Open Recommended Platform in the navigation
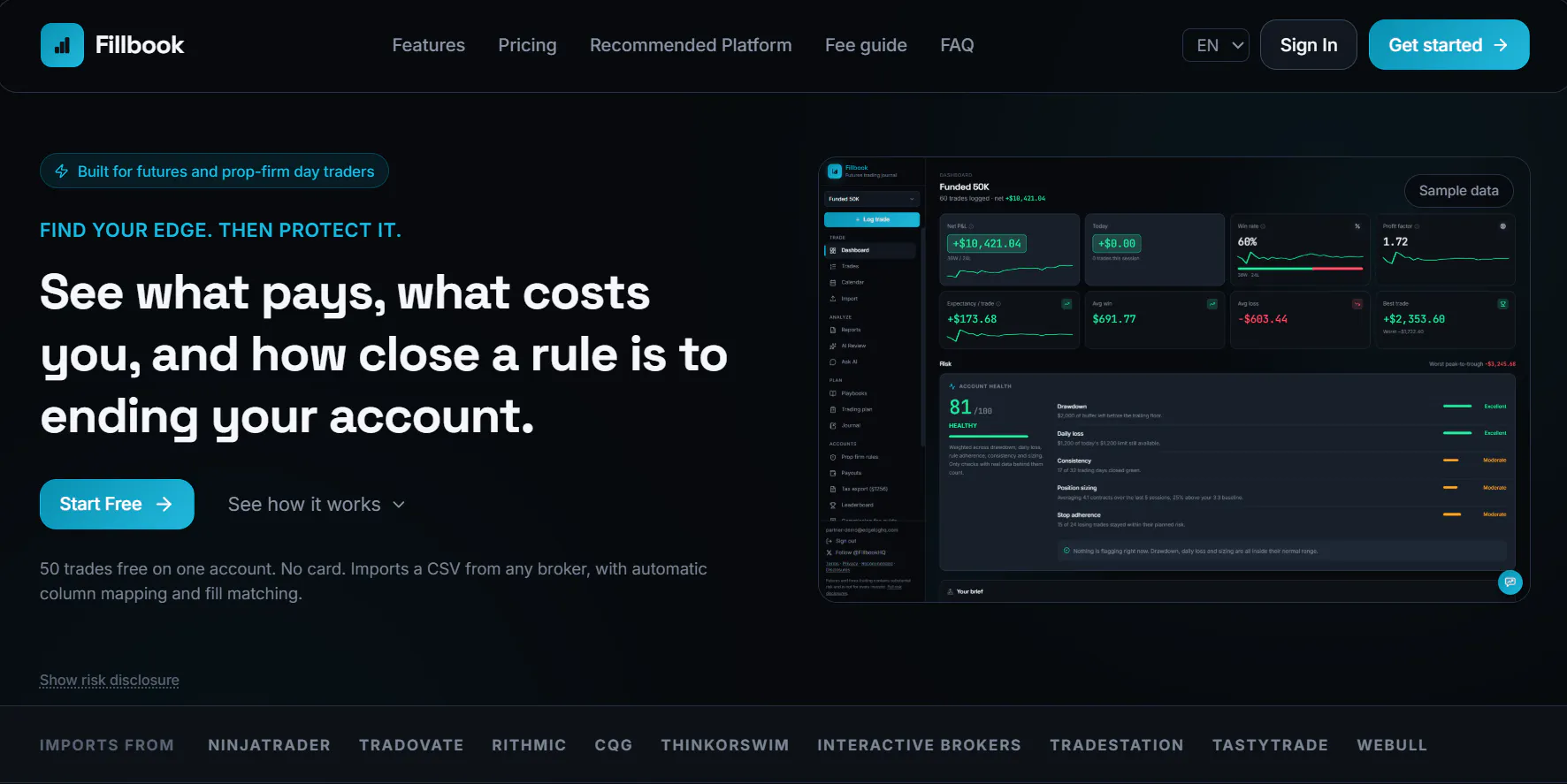1567x784 pixels. pos(691,45)
